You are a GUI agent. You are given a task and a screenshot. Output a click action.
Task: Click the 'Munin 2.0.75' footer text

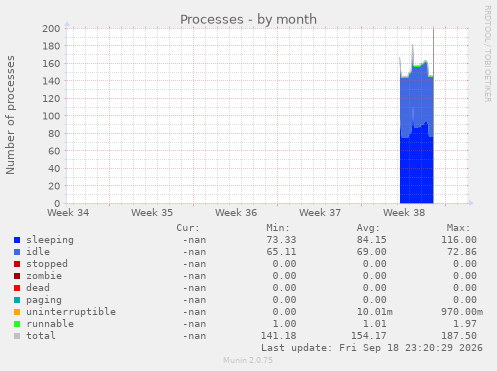pos(248,360)
